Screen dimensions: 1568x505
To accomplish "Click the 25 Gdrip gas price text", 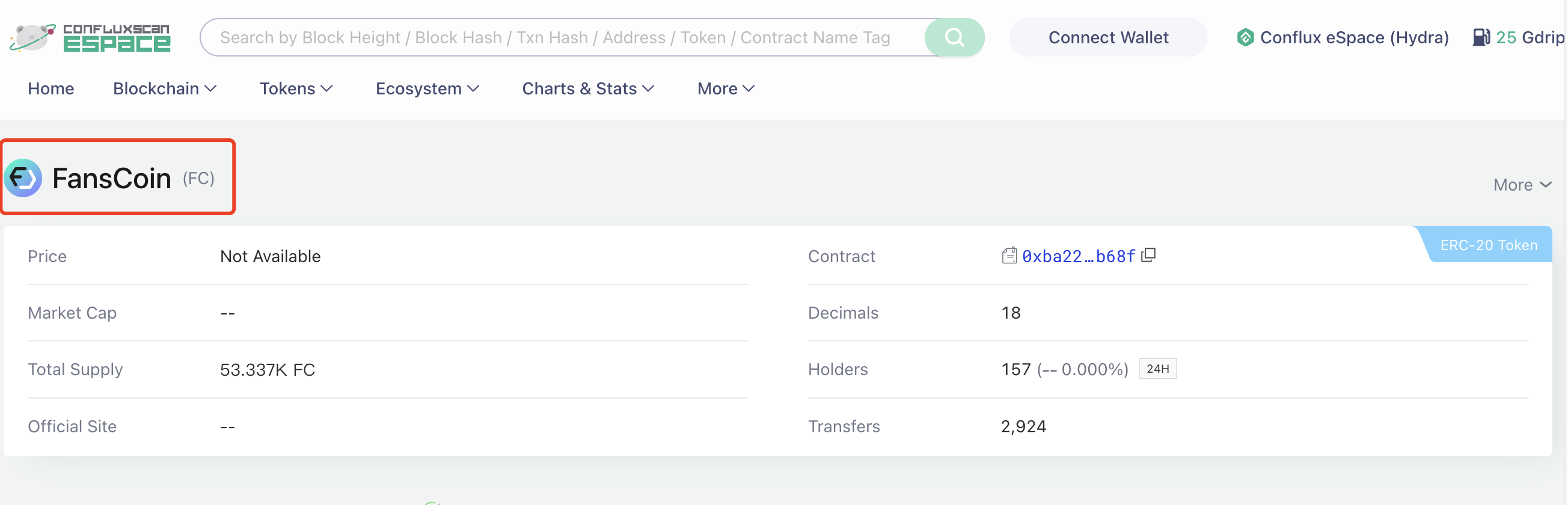I will [1529, 38].
